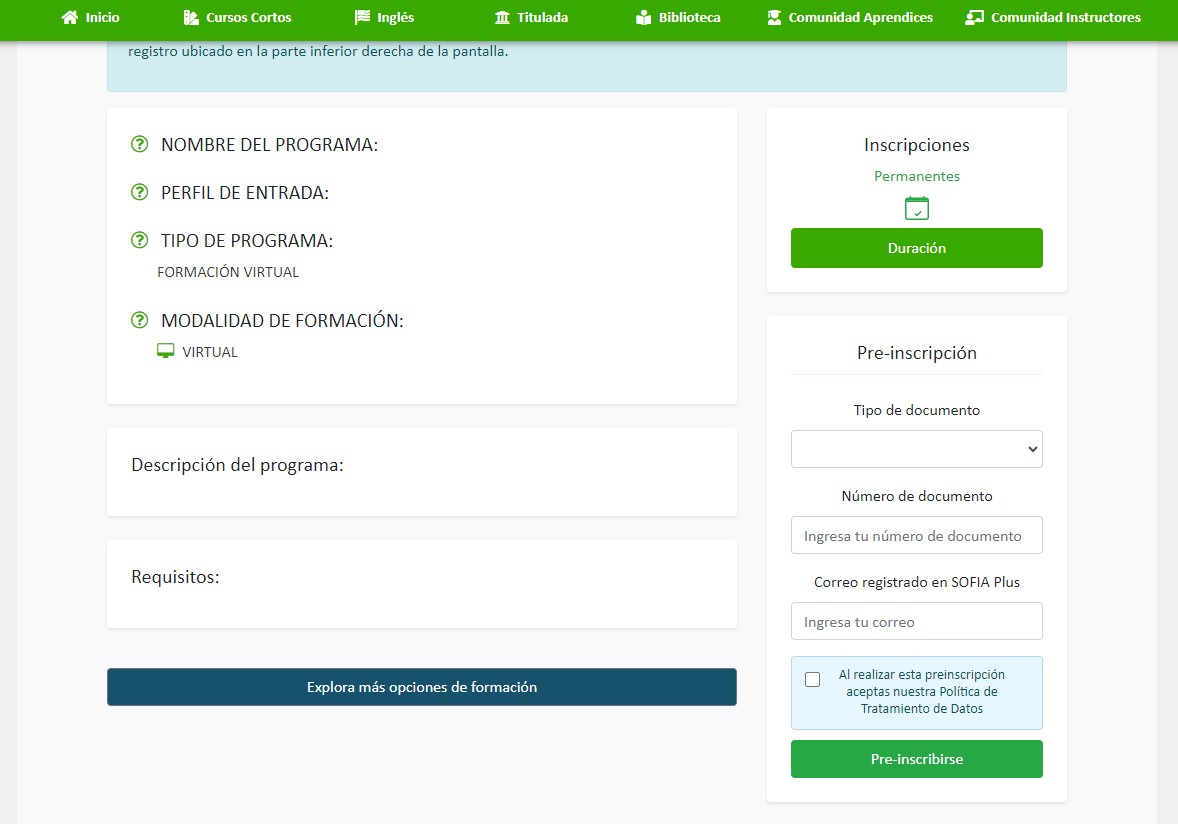The height and width of the screenshot is (824, 1178).
Task: Open the Cursos Cortos menu
Action: click(x=236, y=17)
